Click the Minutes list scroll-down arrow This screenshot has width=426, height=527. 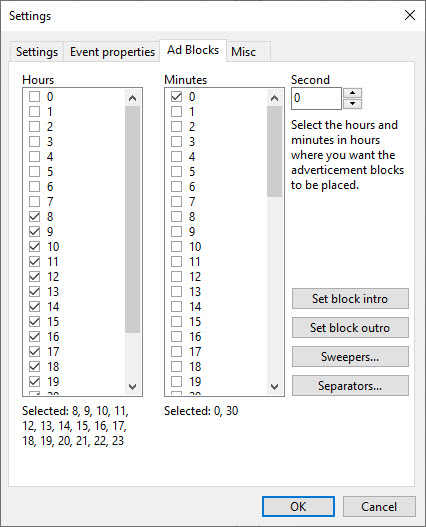274,387
